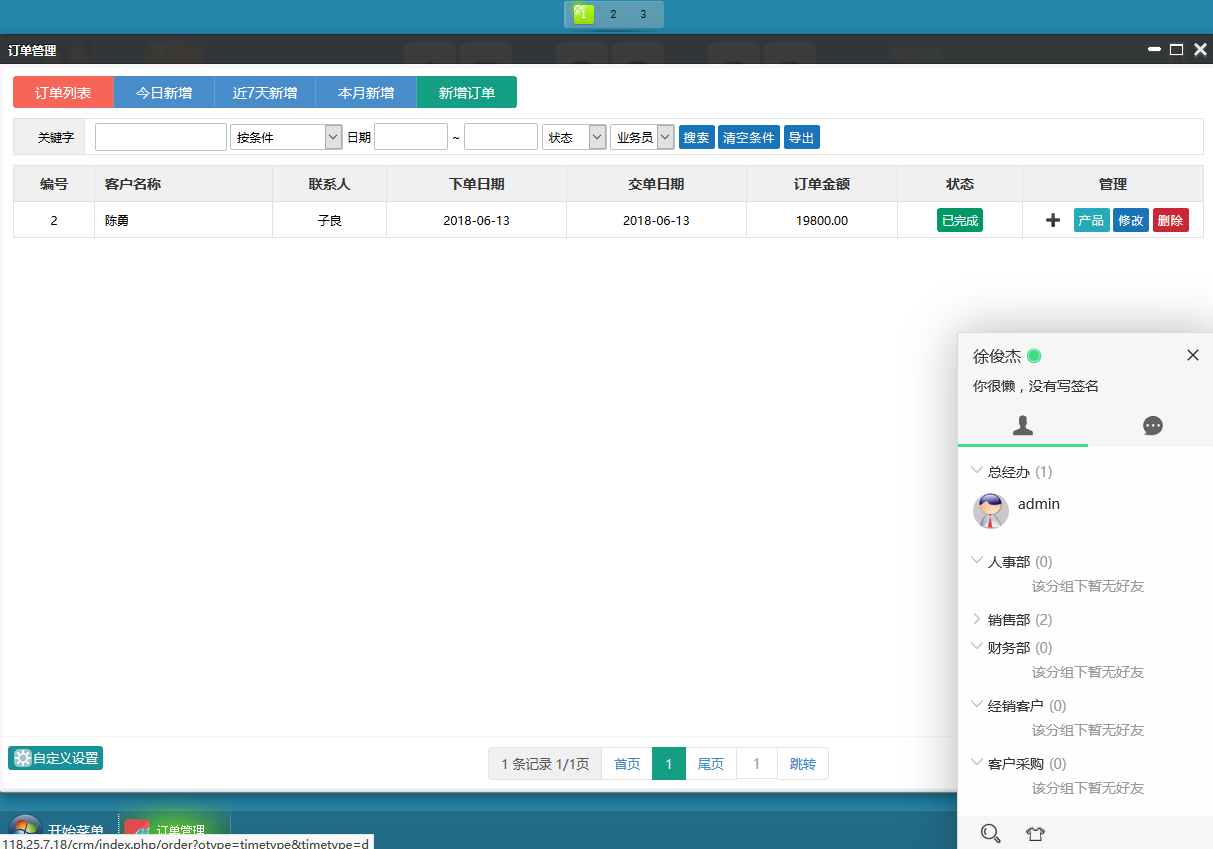Click the search magnifier in chat panel
Image resolution: width=1213 pixels, height=849 pixels.
991,833
